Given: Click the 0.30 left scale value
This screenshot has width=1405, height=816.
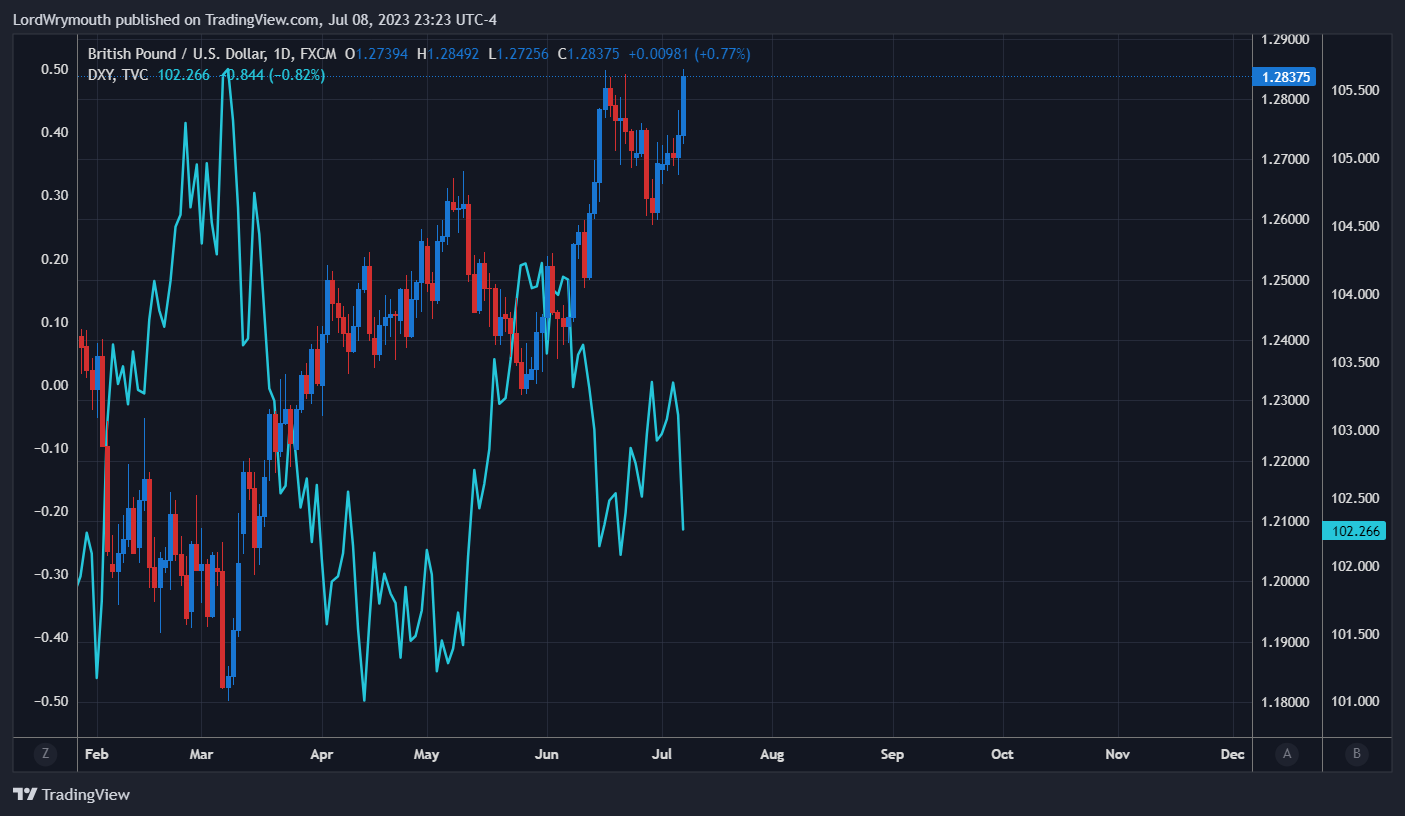Looking at the screenshot, I should click(x=55, y=195).
